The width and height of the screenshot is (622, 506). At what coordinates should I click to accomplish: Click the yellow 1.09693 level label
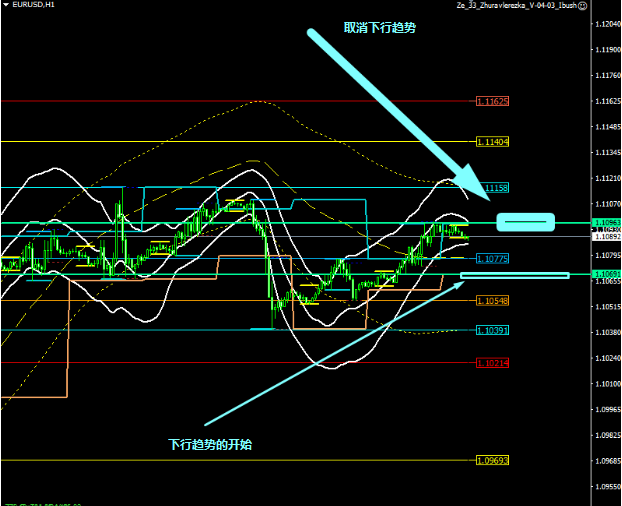[x=493, y=460]
